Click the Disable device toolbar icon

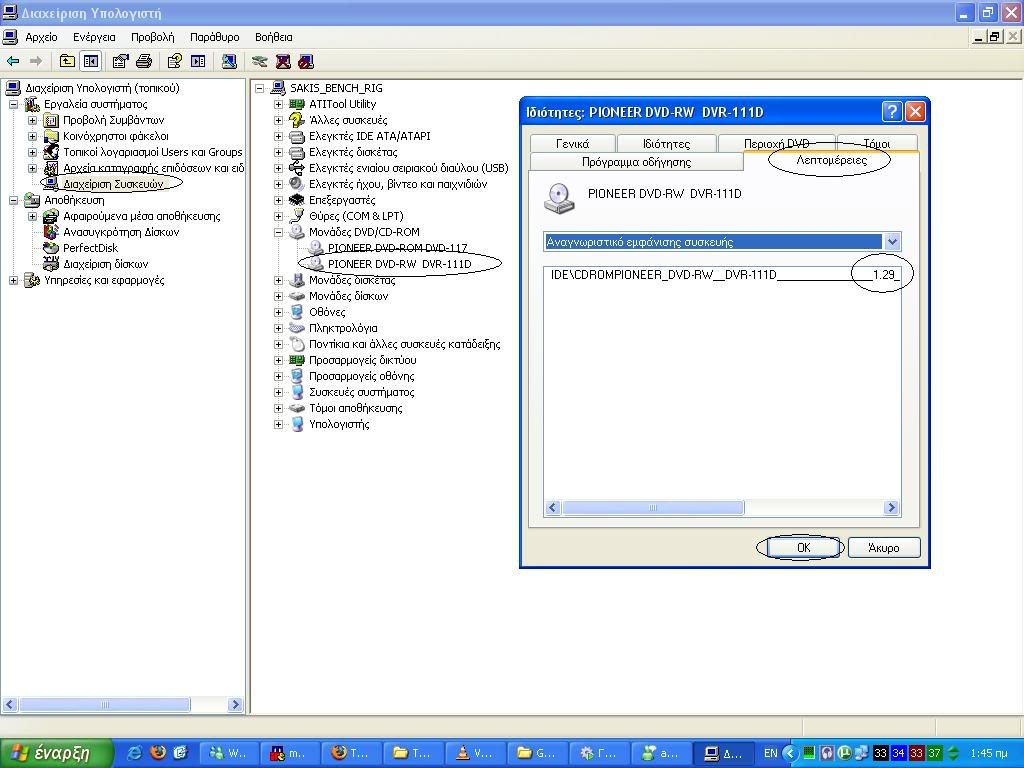point(303,62)
